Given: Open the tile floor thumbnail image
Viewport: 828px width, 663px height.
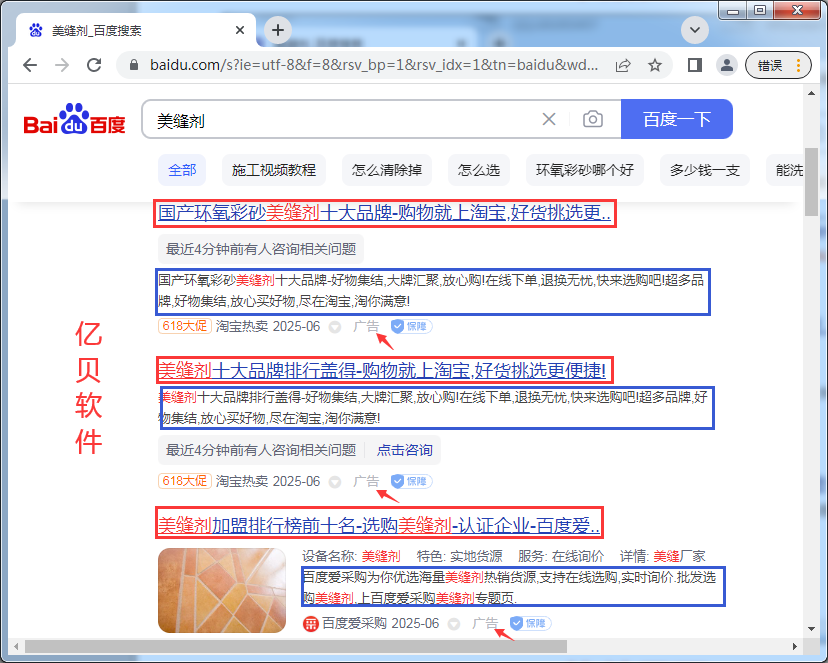Looking at the screenshot, I should tap(222, 590).
